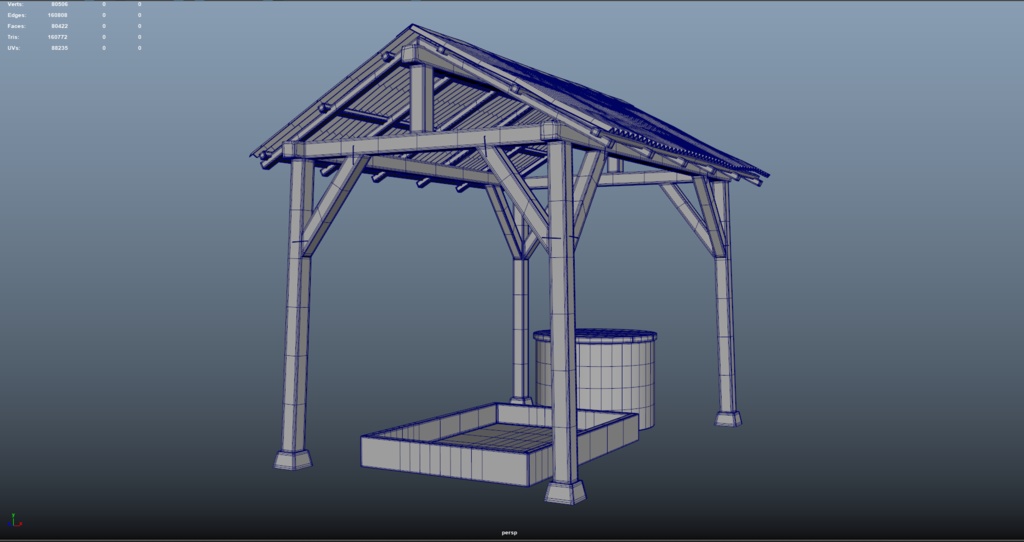Select the vertical king post under the ridge
The height and width of the screenshot is (542, 1024).
pos(422,97)
